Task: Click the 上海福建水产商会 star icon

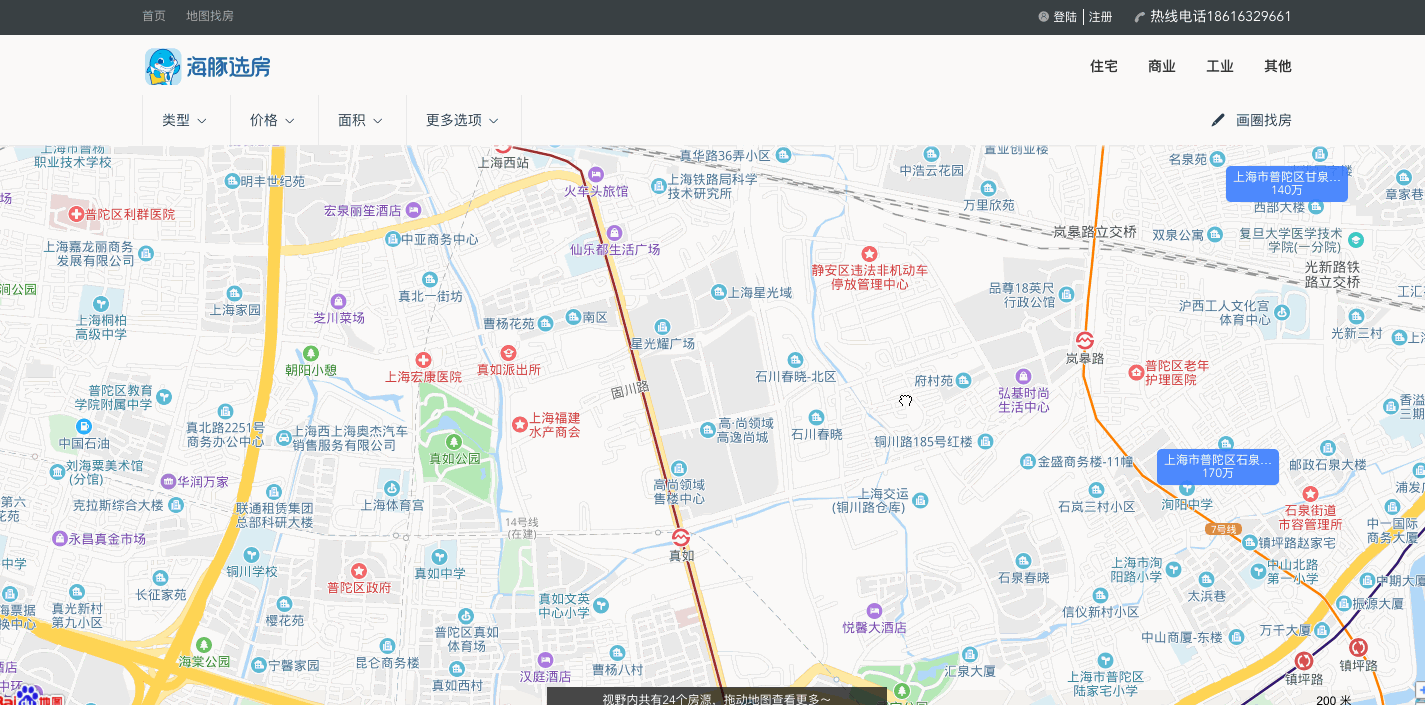Action: [519, 424]
